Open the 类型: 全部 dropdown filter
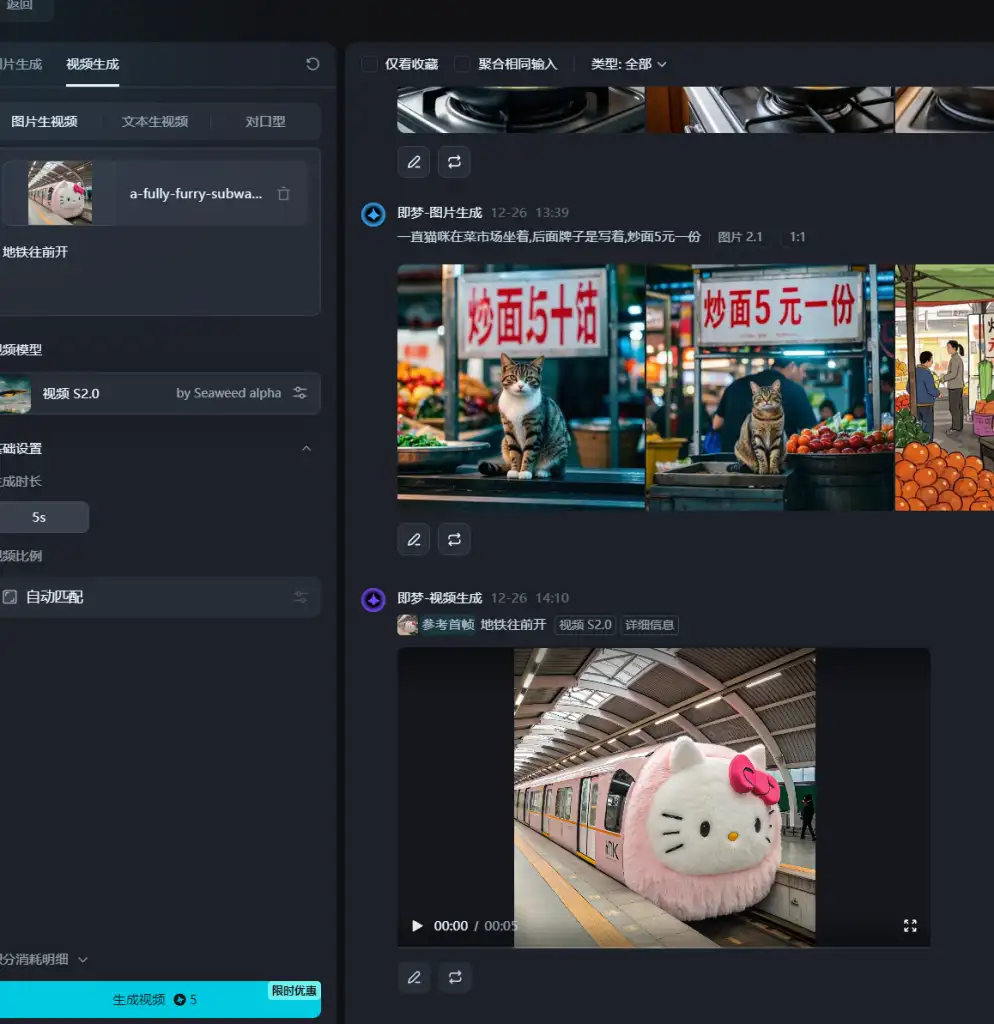Viewport: 994px width, 1024px height. (x=629, y=64)
